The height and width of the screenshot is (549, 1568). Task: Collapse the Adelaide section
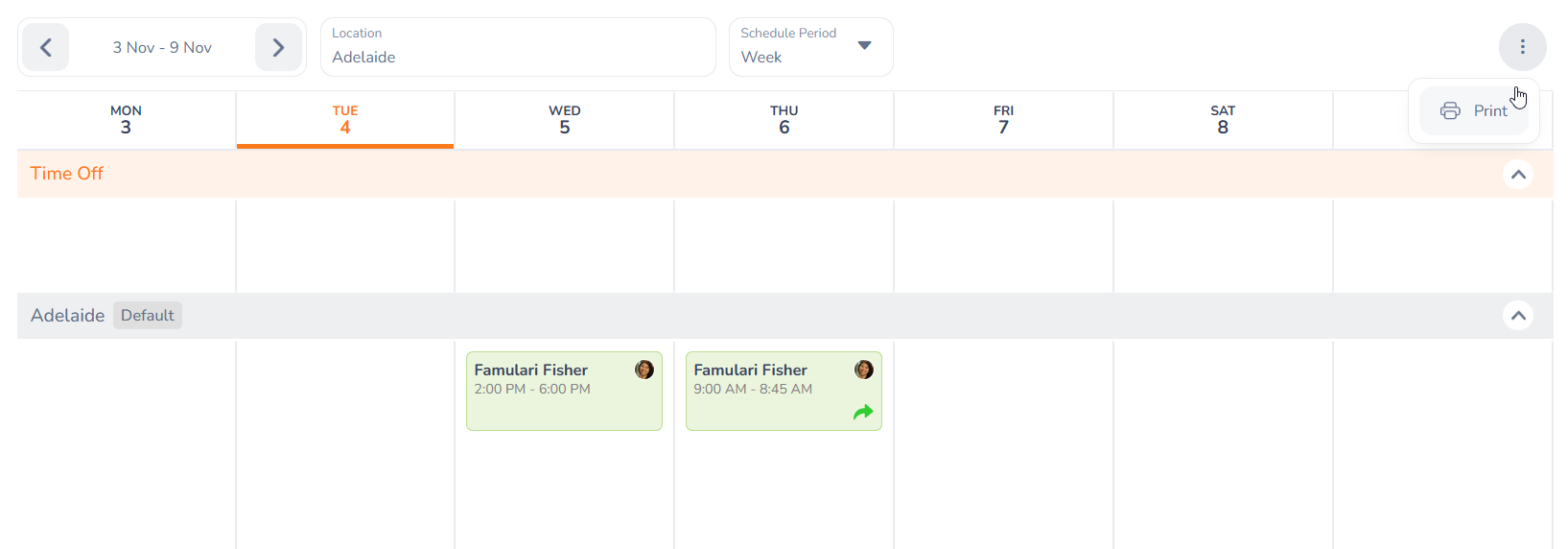click(1518, 316)
